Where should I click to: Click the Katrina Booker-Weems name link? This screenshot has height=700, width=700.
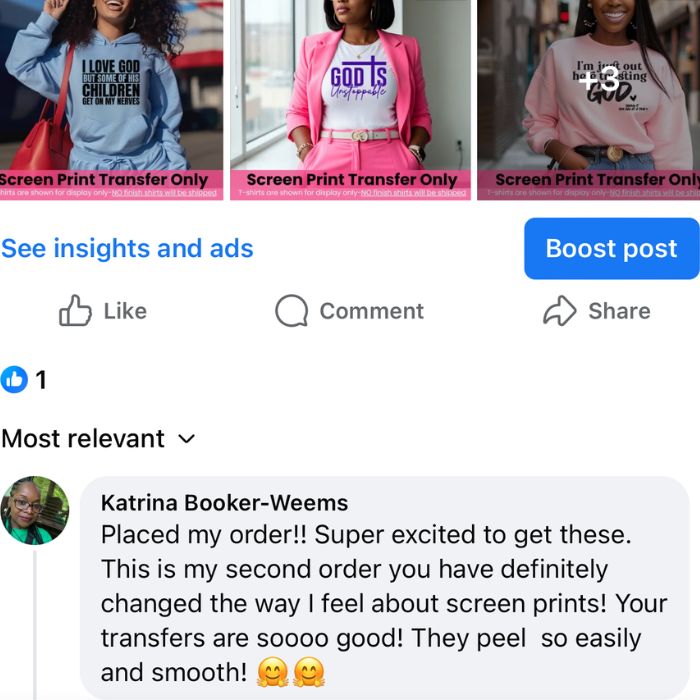tap(225, 503)
